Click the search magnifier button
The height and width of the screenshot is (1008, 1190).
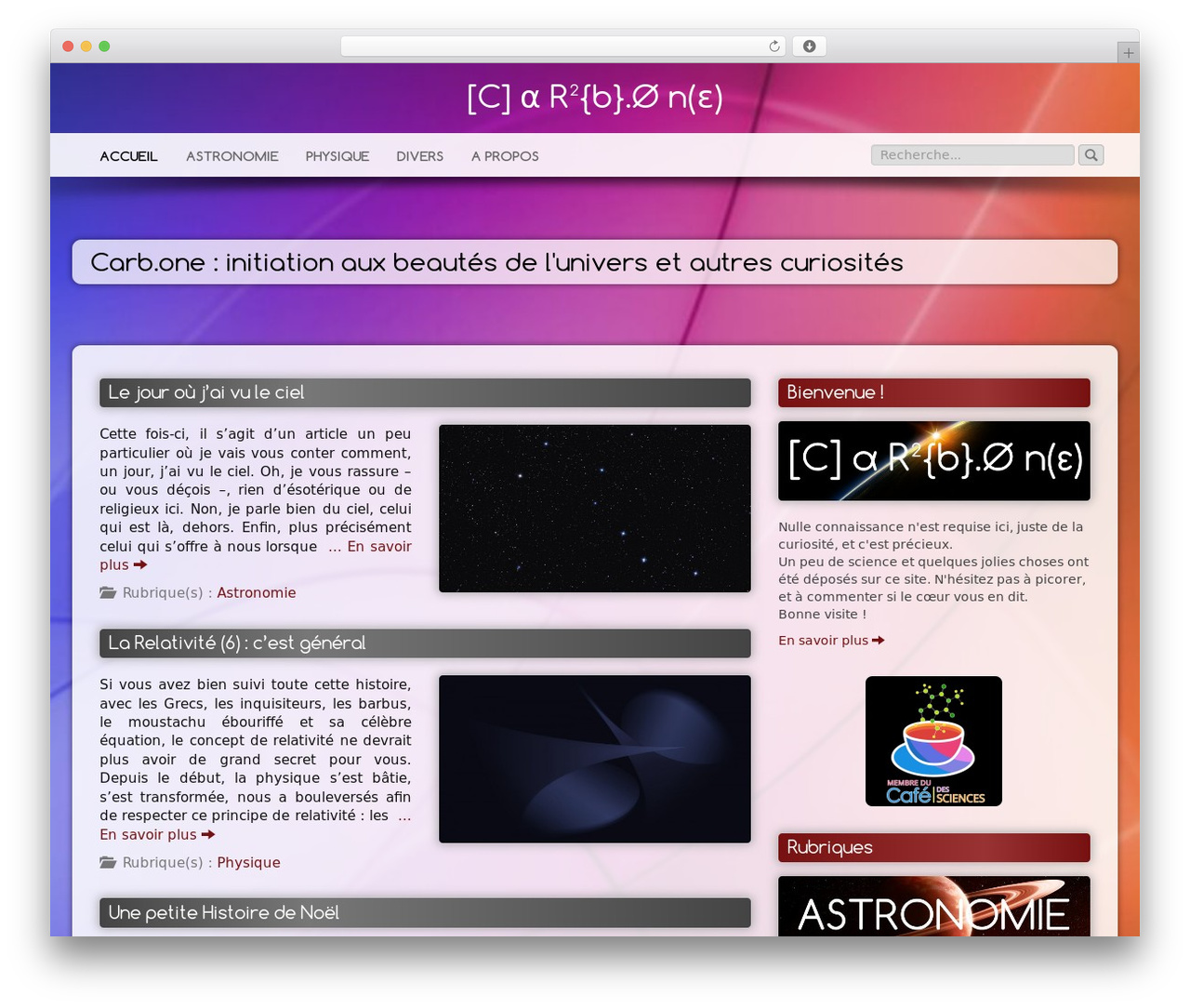1091,155
